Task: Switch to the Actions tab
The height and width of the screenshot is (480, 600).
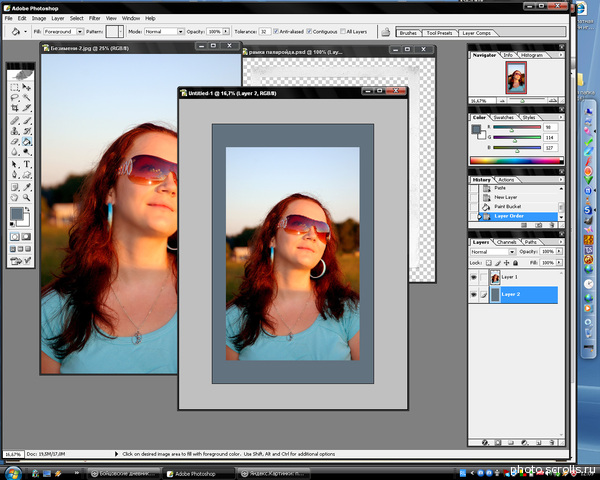Action: pyautogui.click(x=506, y=180)
